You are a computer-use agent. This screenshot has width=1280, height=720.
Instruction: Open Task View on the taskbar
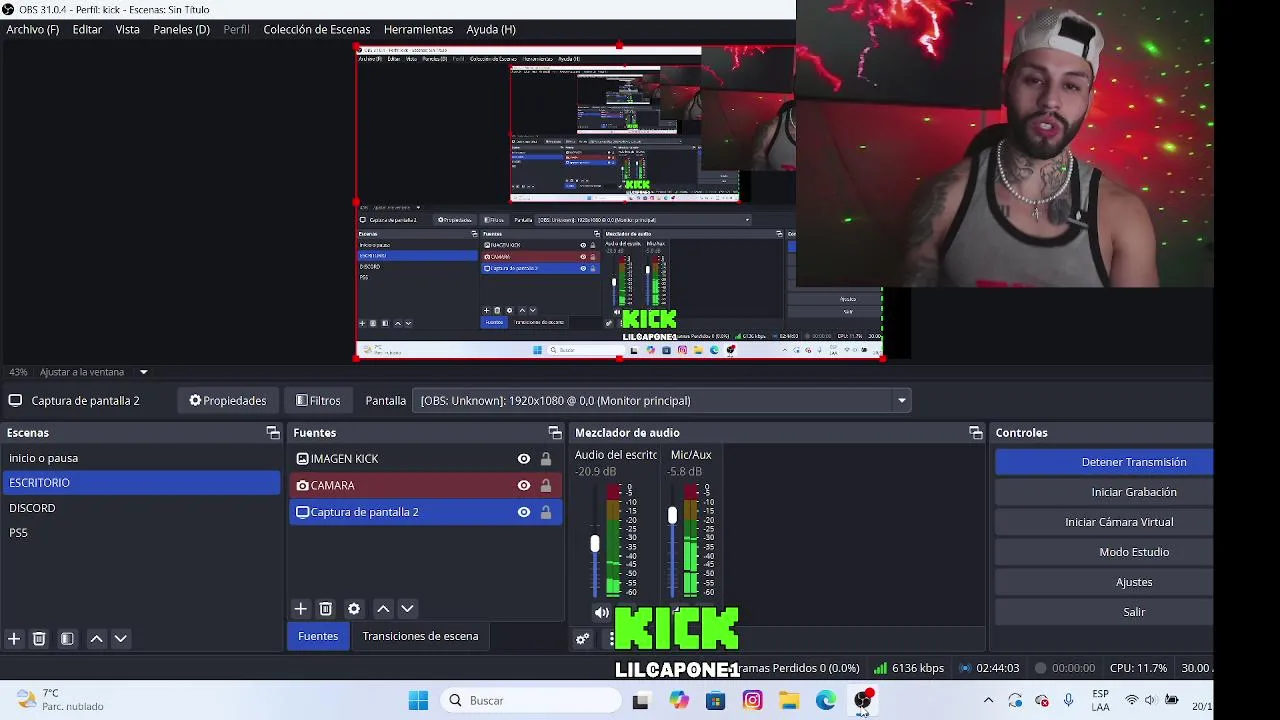pyautogui.click(x=640, y=701)
